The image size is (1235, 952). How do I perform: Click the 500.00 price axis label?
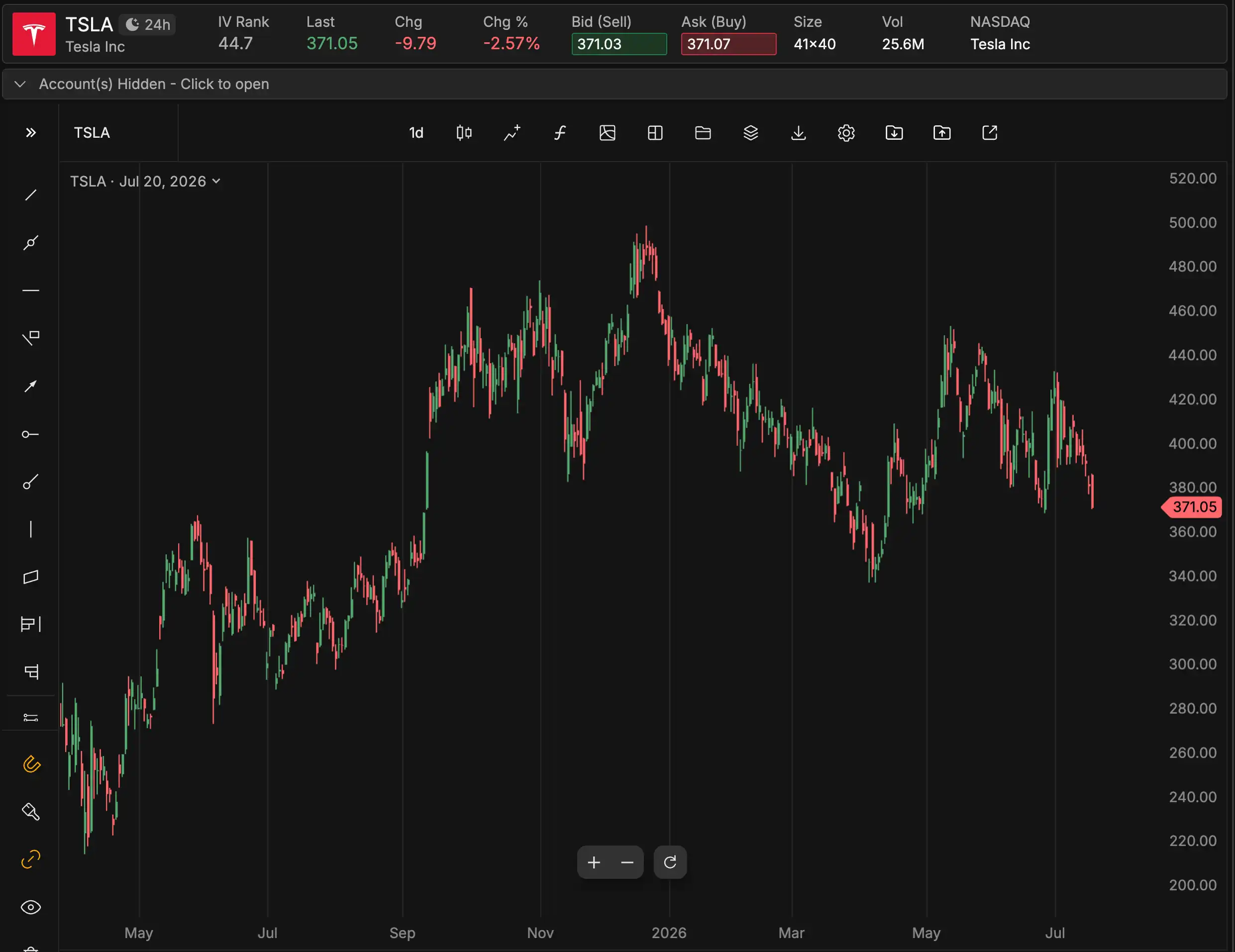click(1193, 223)
